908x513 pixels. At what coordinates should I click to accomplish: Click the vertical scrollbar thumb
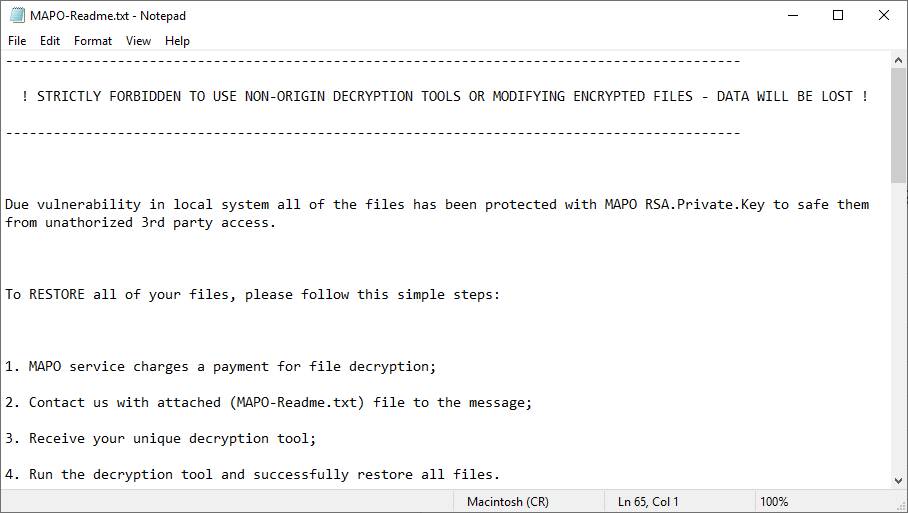click(899, 125)
